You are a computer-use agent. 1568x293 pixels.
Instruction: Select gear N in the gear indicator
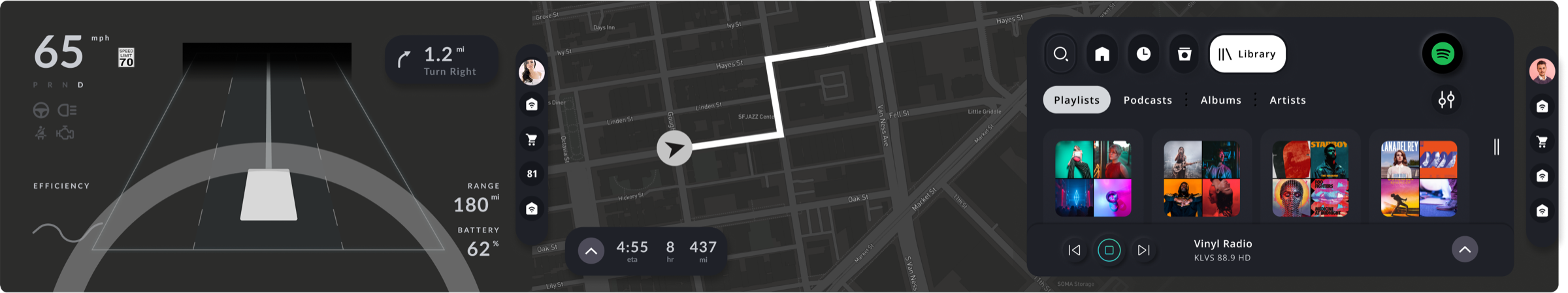click(x=65, y=85)
